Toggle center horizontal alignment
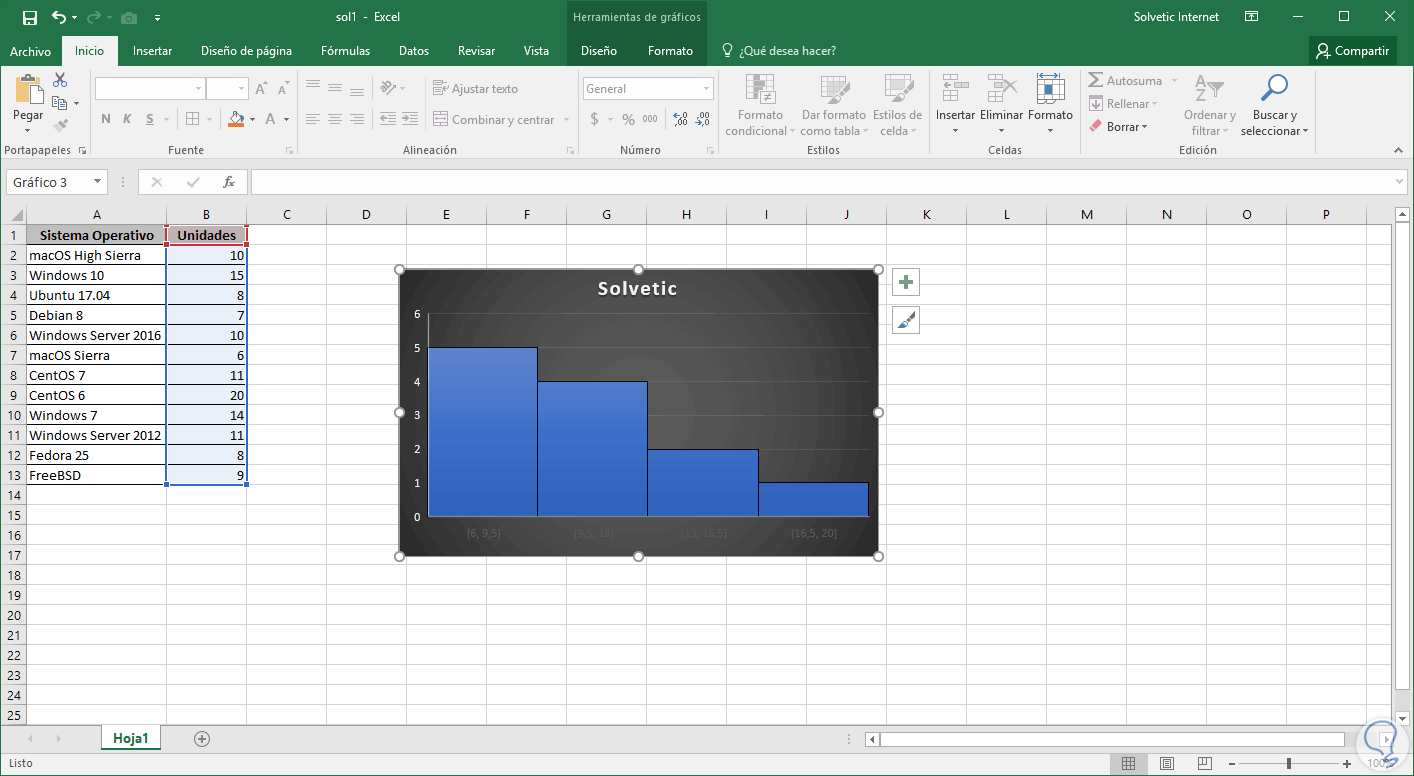The image size is (1414, 776). (x=335, y=119)
